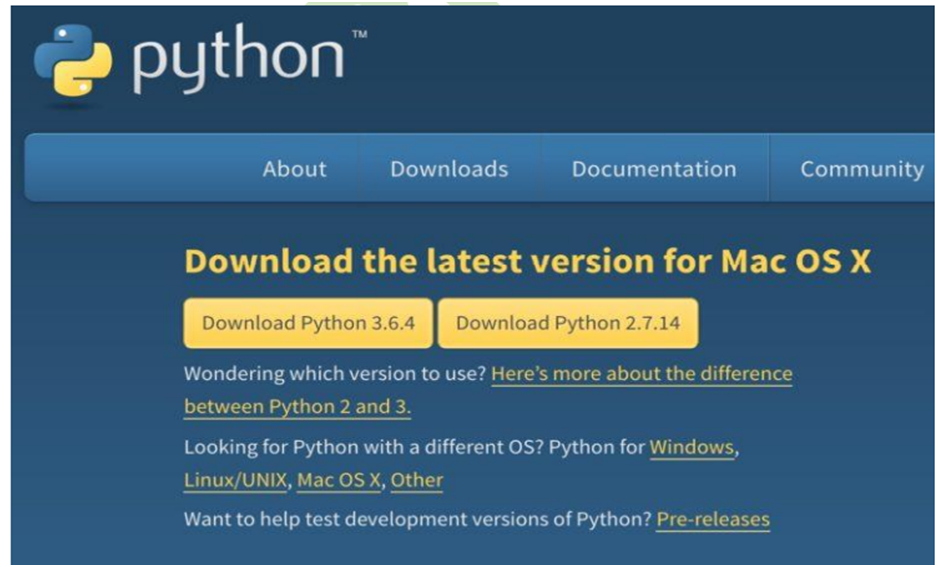Click heading "Download the latest version for Mac OS X"
The width and height of the screenshot is (938, 567).
pos(527,261)
